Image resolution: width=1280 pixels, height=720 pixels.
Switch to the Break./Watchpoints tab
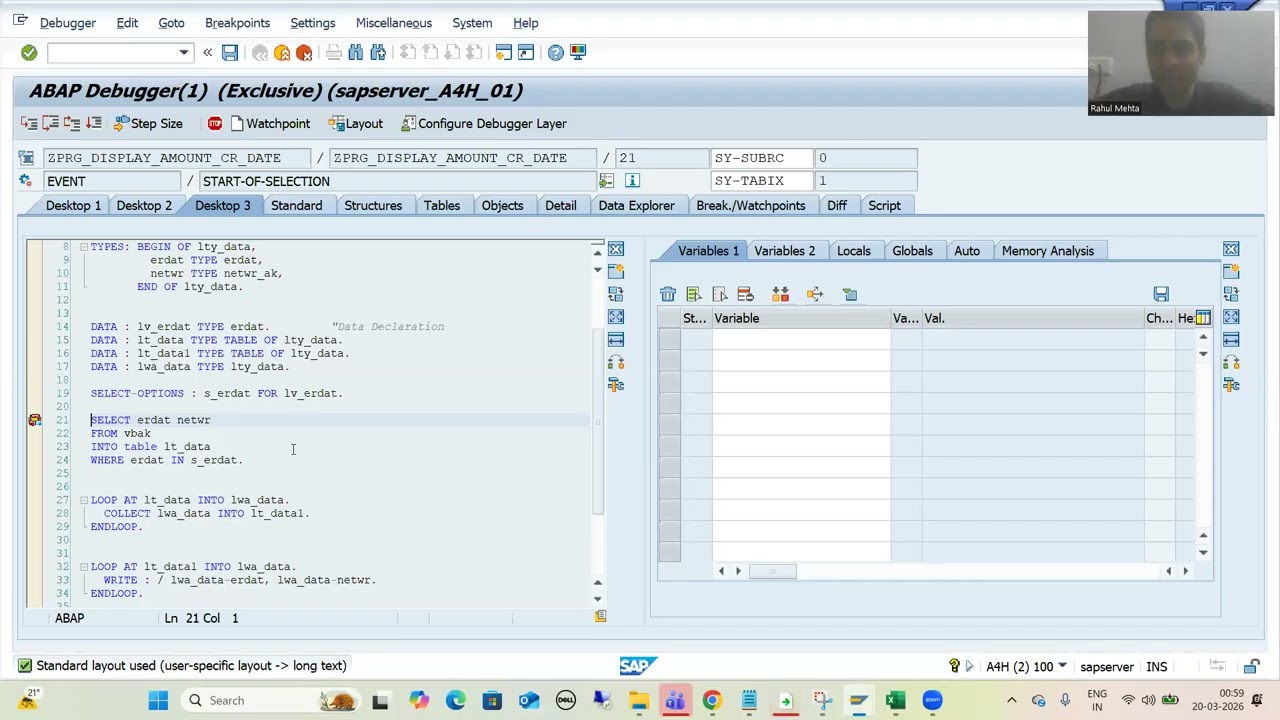[751, 205]
